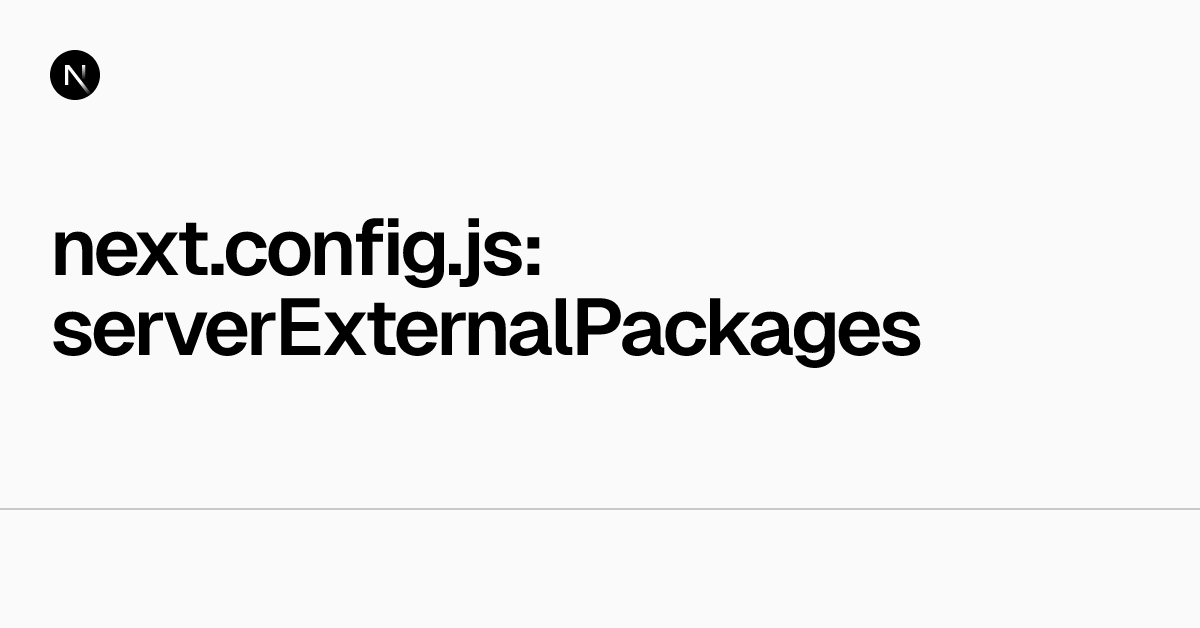Click the left end of the divider line
Screen dimensions: 1200x628
click(4, 509)
